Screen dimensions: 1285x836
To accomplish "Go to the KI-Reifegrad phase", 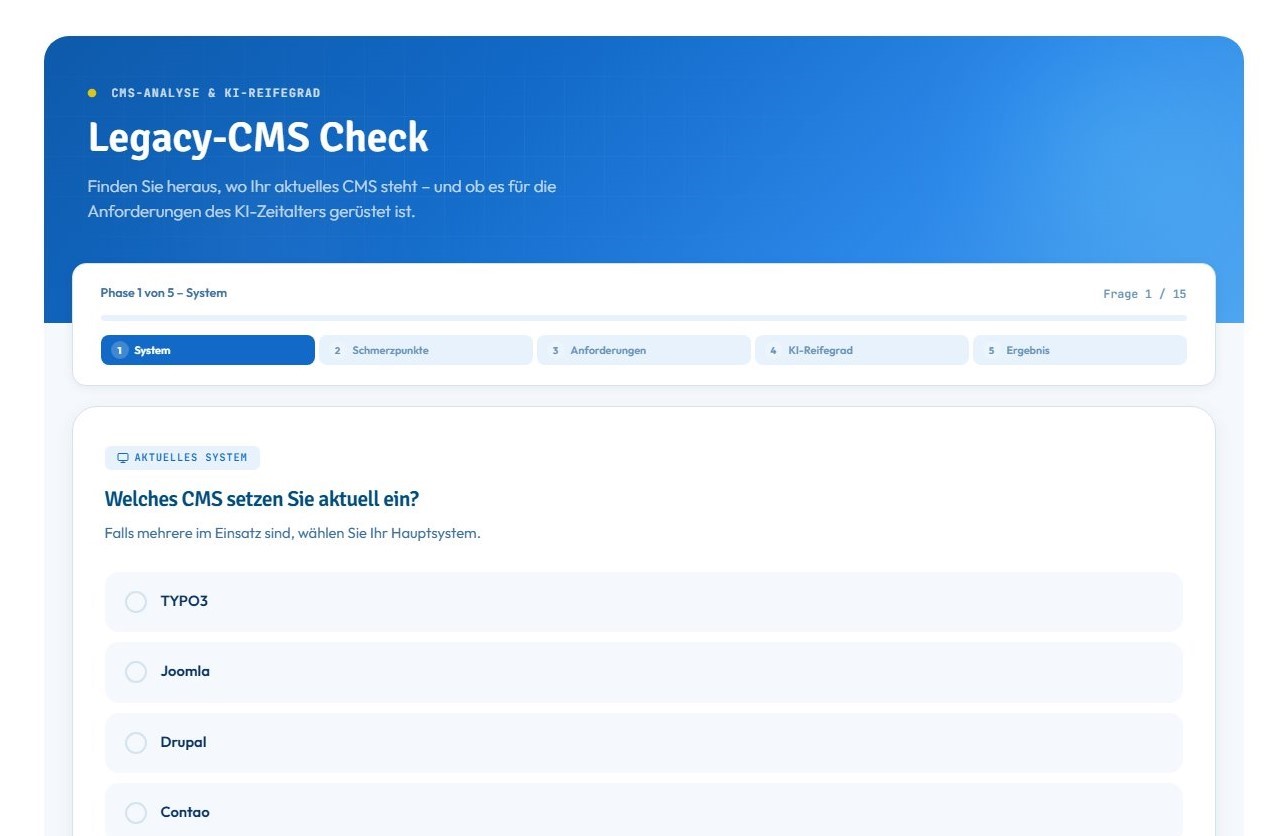I will click(x=861, y=350).
